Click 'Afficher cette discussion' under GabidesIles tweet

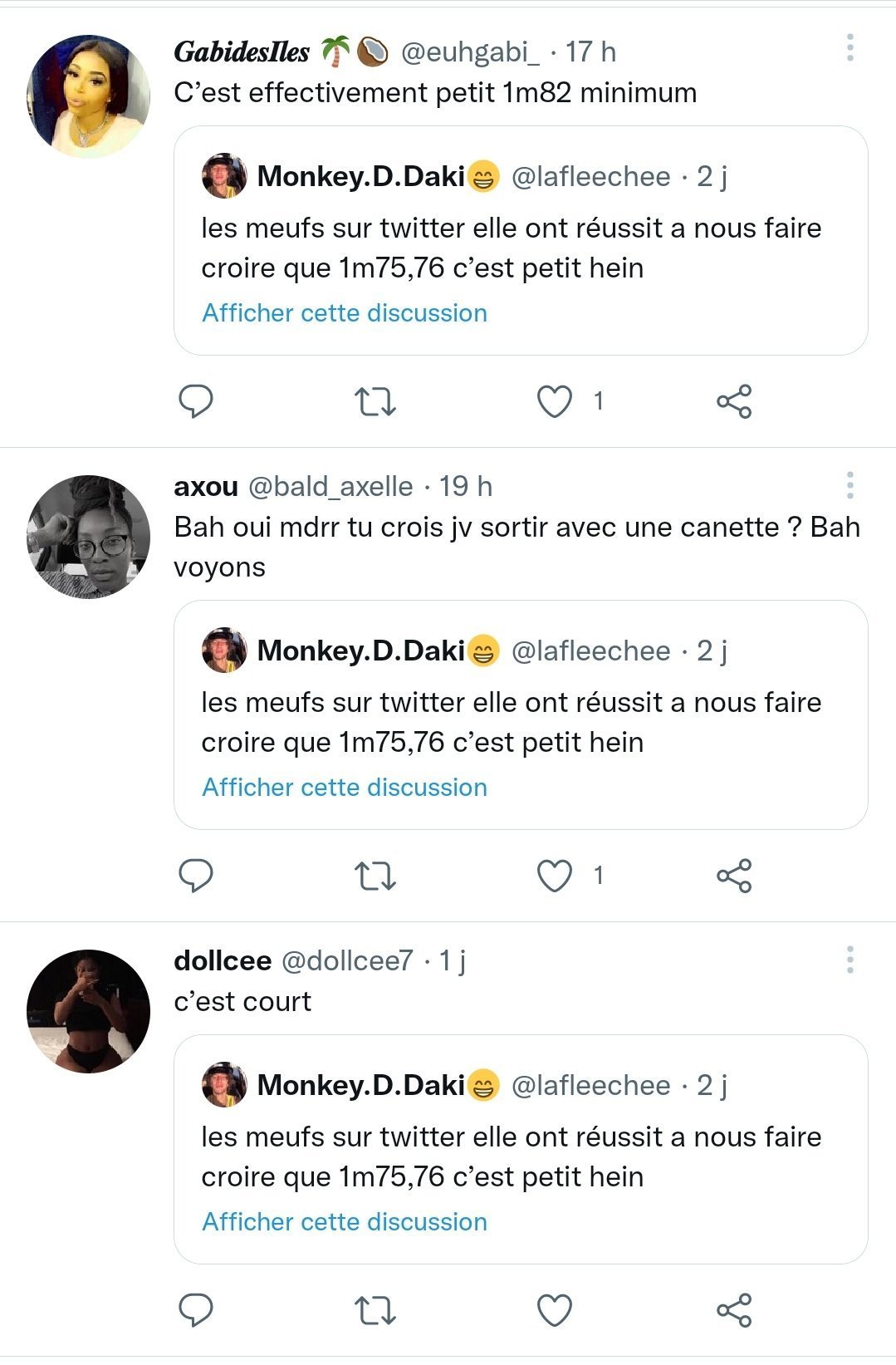pos(345,313)
